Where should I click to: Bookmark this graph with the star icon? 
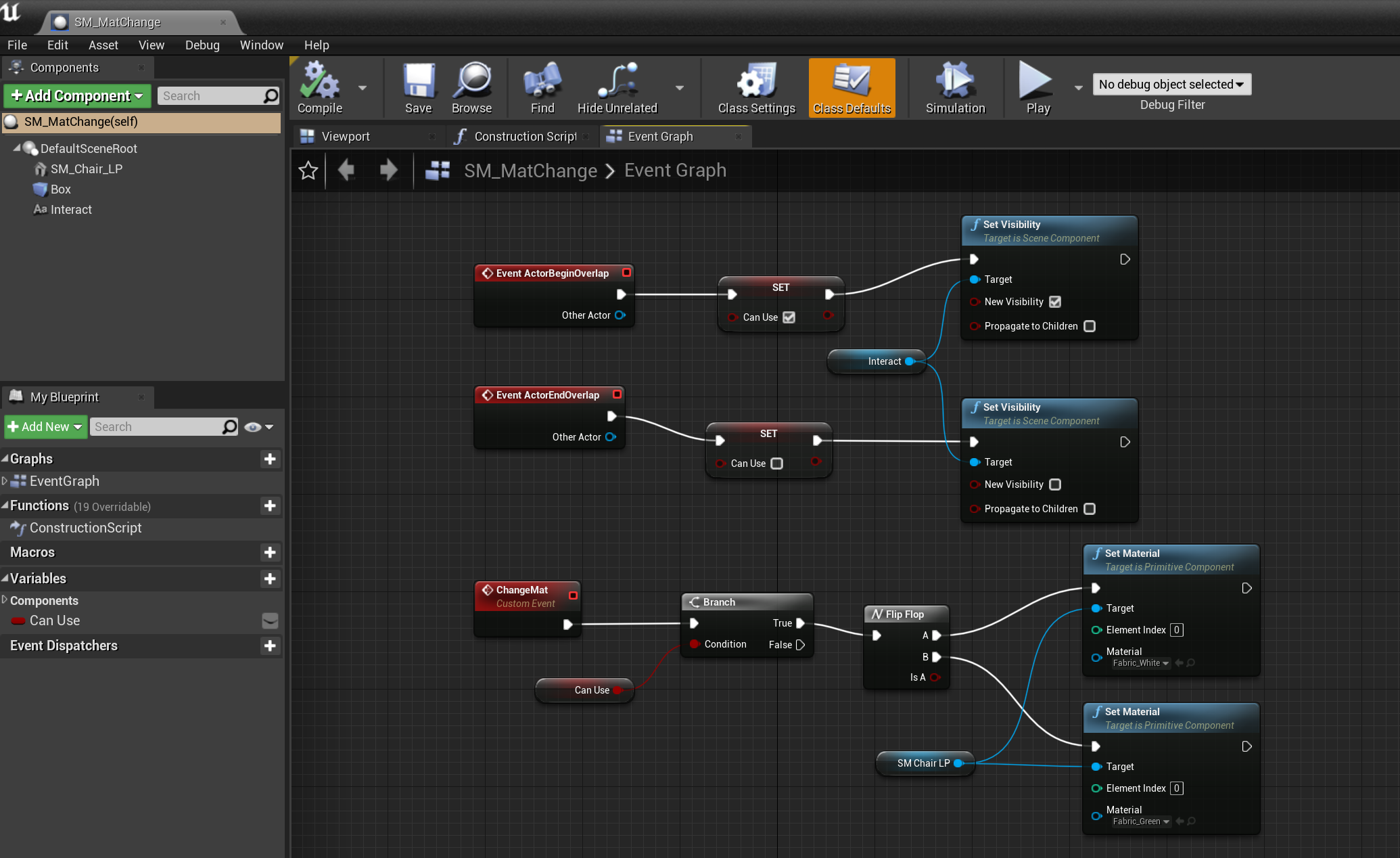pos(308,171)
